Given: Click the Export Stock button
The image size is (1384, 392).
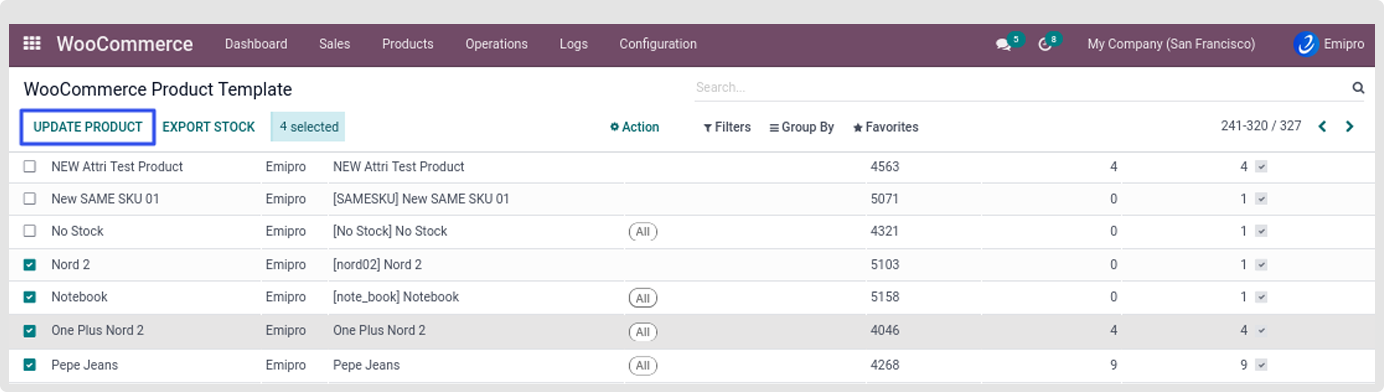Looking at the screenshot, I should [209, 127].
